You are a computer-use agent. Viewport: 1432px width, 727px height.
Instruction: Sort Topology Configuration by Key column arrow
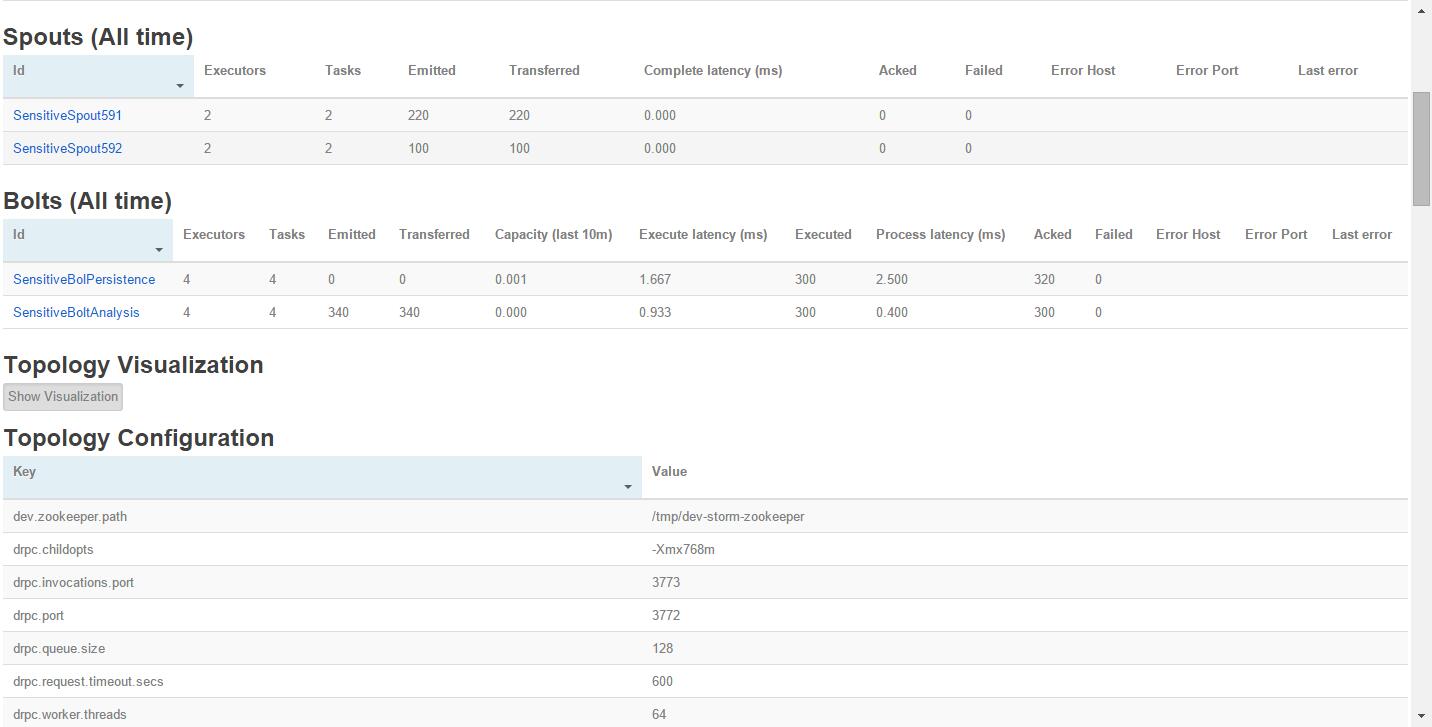tap(628, 487)
